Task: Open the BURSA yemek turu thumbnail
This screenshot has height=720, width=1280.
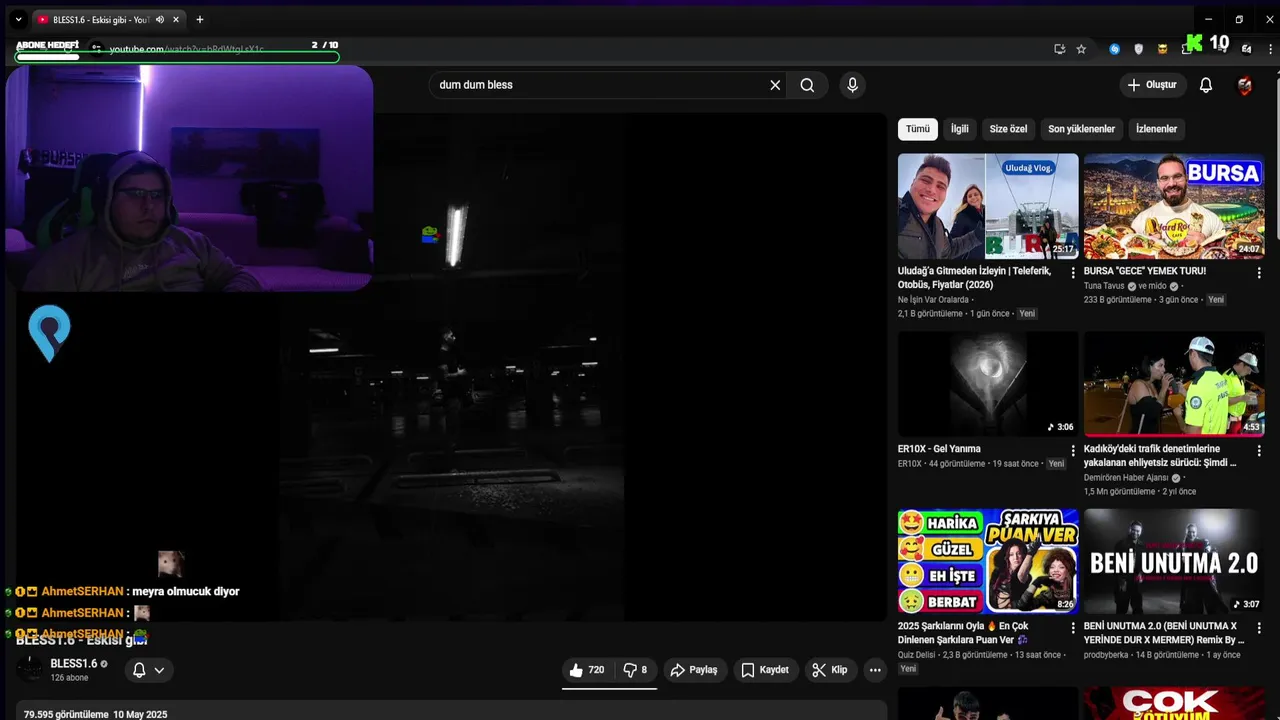Action: click(1174, 206)
